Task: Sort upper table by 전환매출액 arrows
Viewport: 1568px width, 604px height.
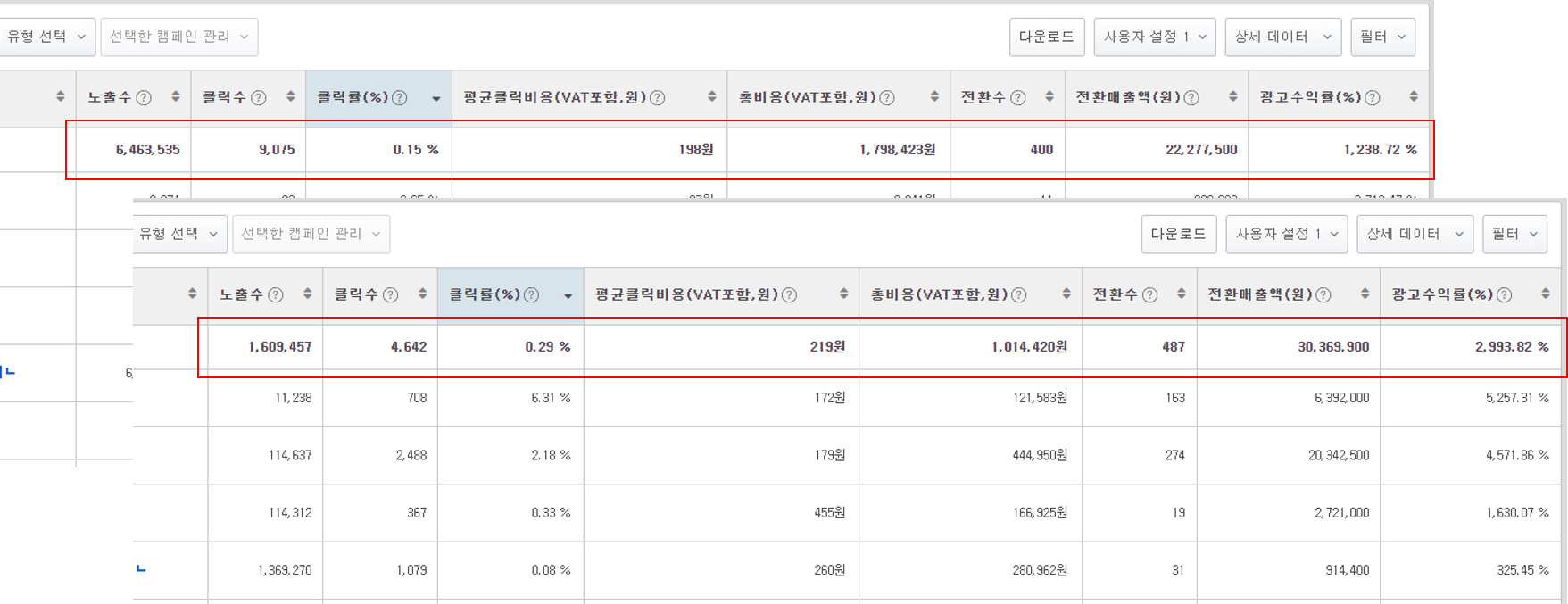Action: [x=1233, y=96]
